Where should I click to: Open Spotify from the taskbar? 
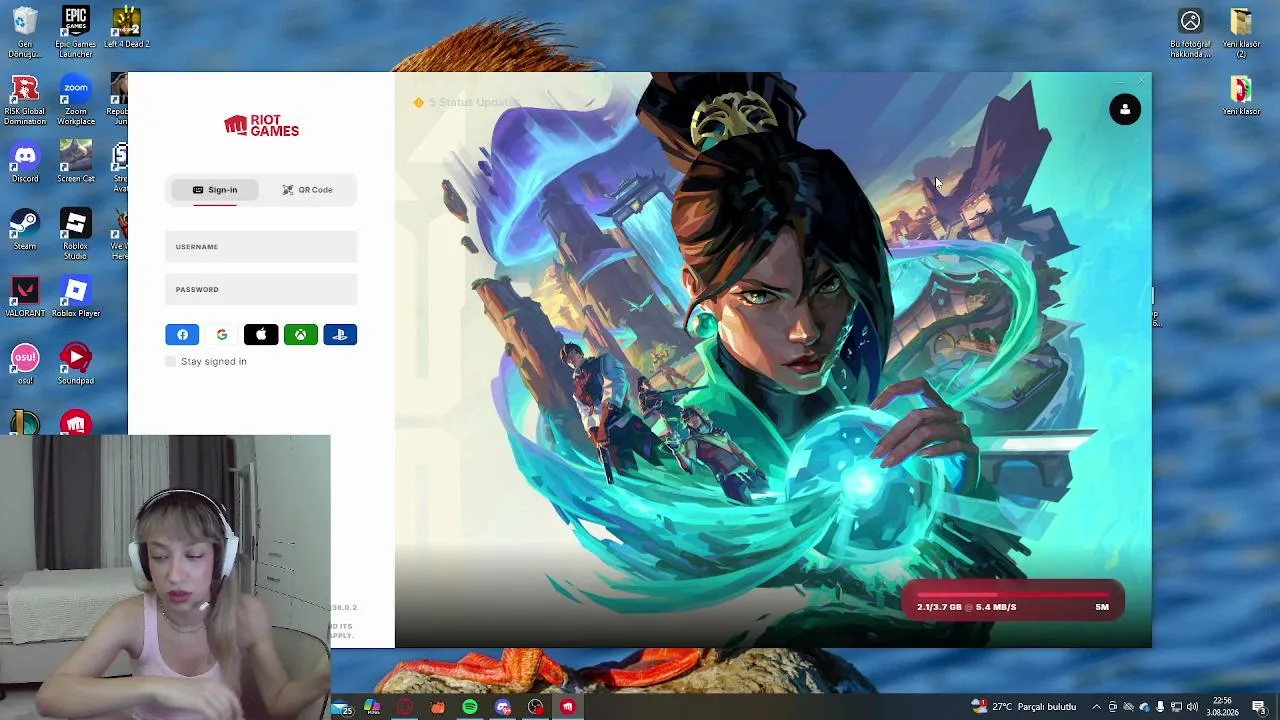pos(470,707)
